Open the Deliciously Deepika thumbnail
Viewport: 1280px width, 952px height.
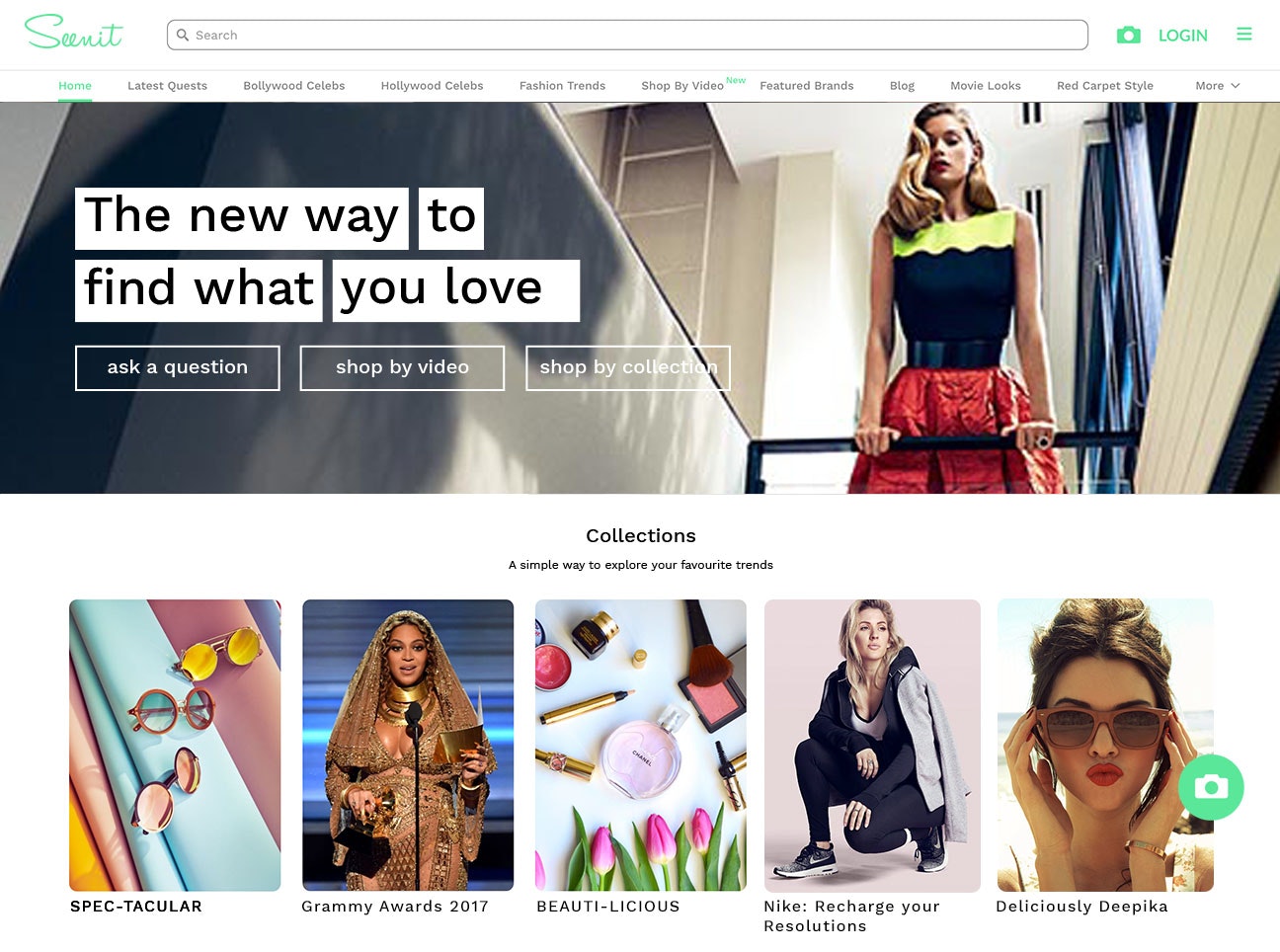coord(1105,746)
